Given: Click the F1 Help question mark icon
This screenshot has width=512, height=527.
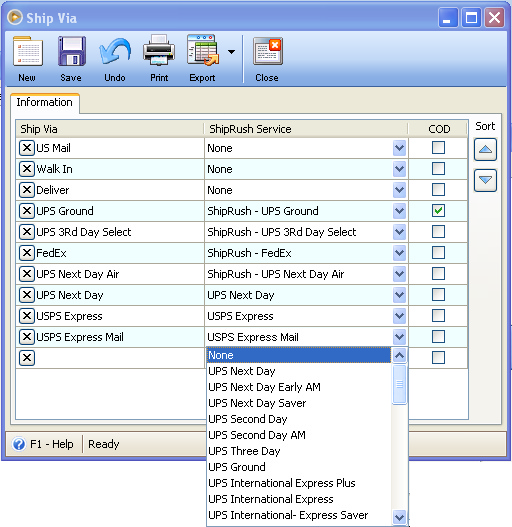Looking at the screenshot, I should click(x=19, y=444).
